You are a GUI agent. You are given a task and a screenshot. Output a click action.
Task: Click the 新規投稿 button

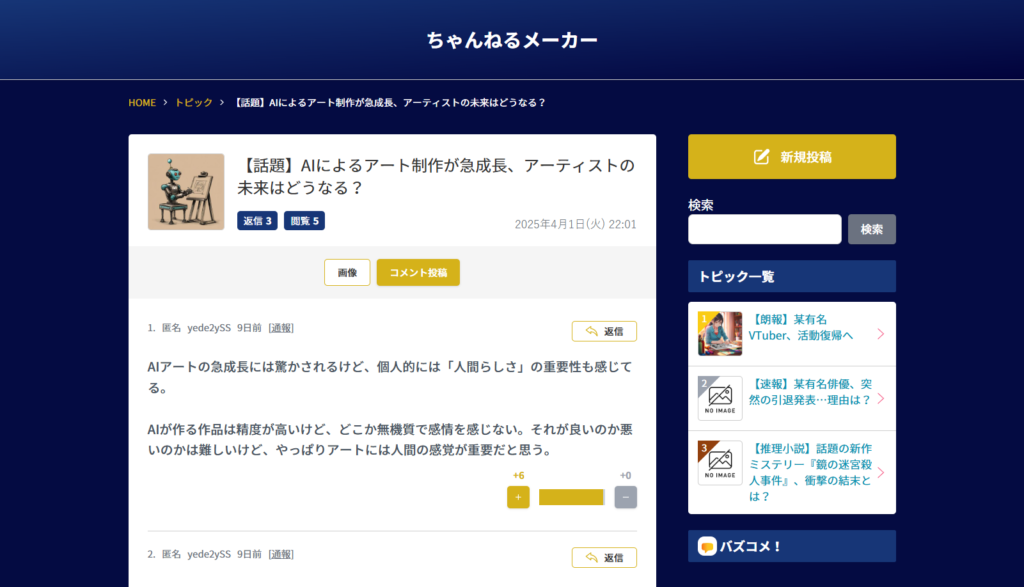pos(792,157)
